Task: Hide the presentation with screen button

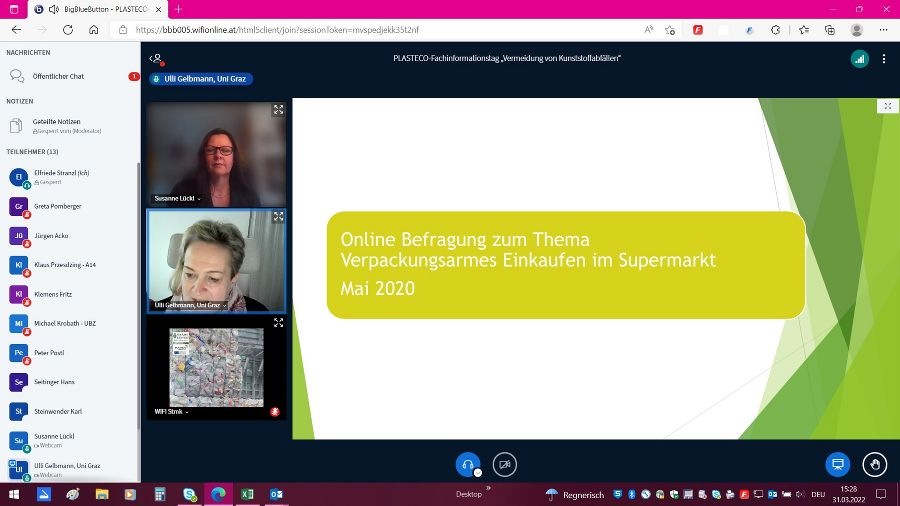Action: pyautogui.click(x=837, y=464)
